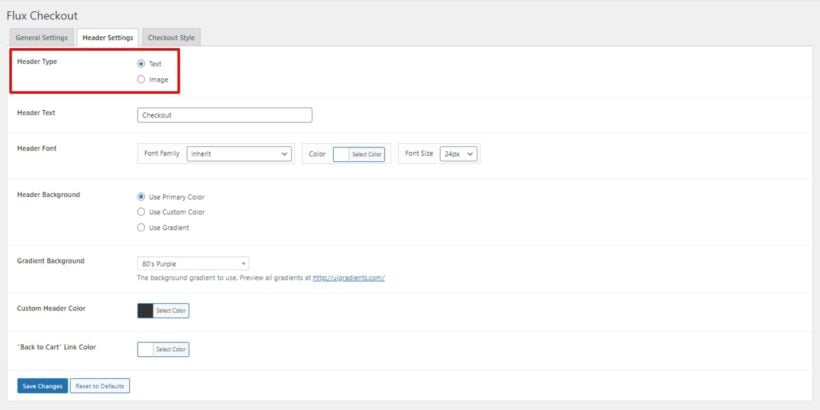The width and height of the screenshot is (820, 410).
Task: Click the Header Type label
Action: [x=37, y=62]
